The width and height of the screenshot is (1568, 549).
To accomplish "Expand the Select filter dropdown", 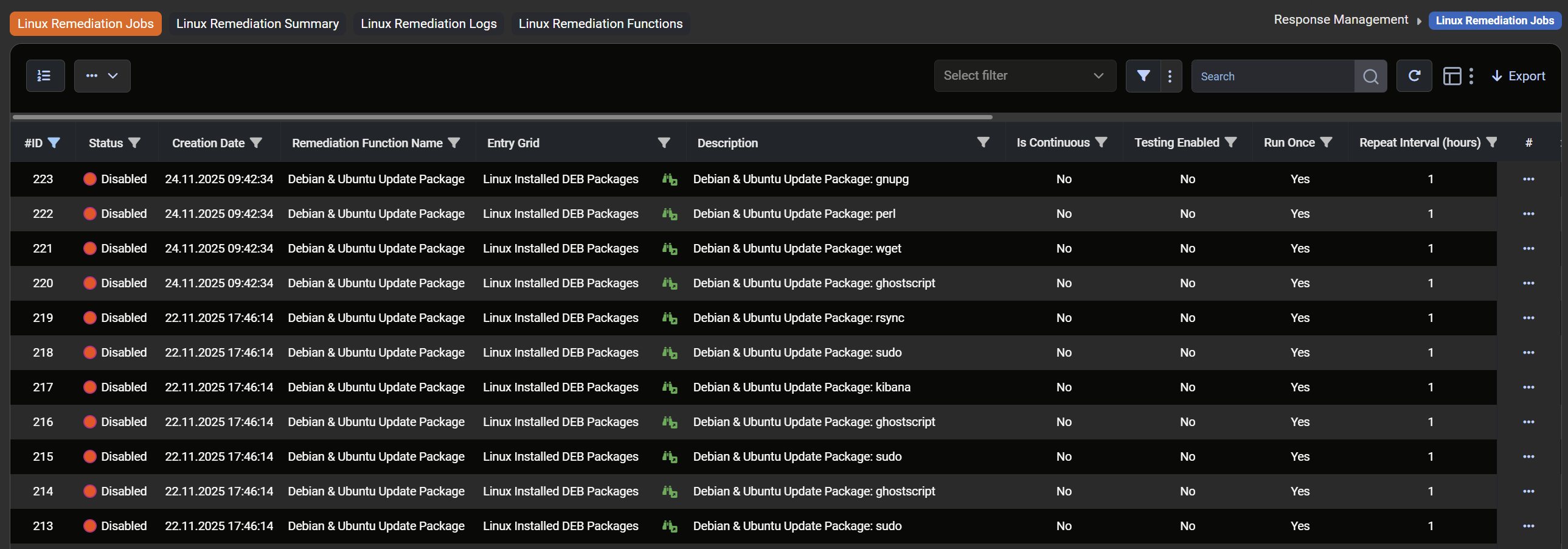I will 1024,76.
